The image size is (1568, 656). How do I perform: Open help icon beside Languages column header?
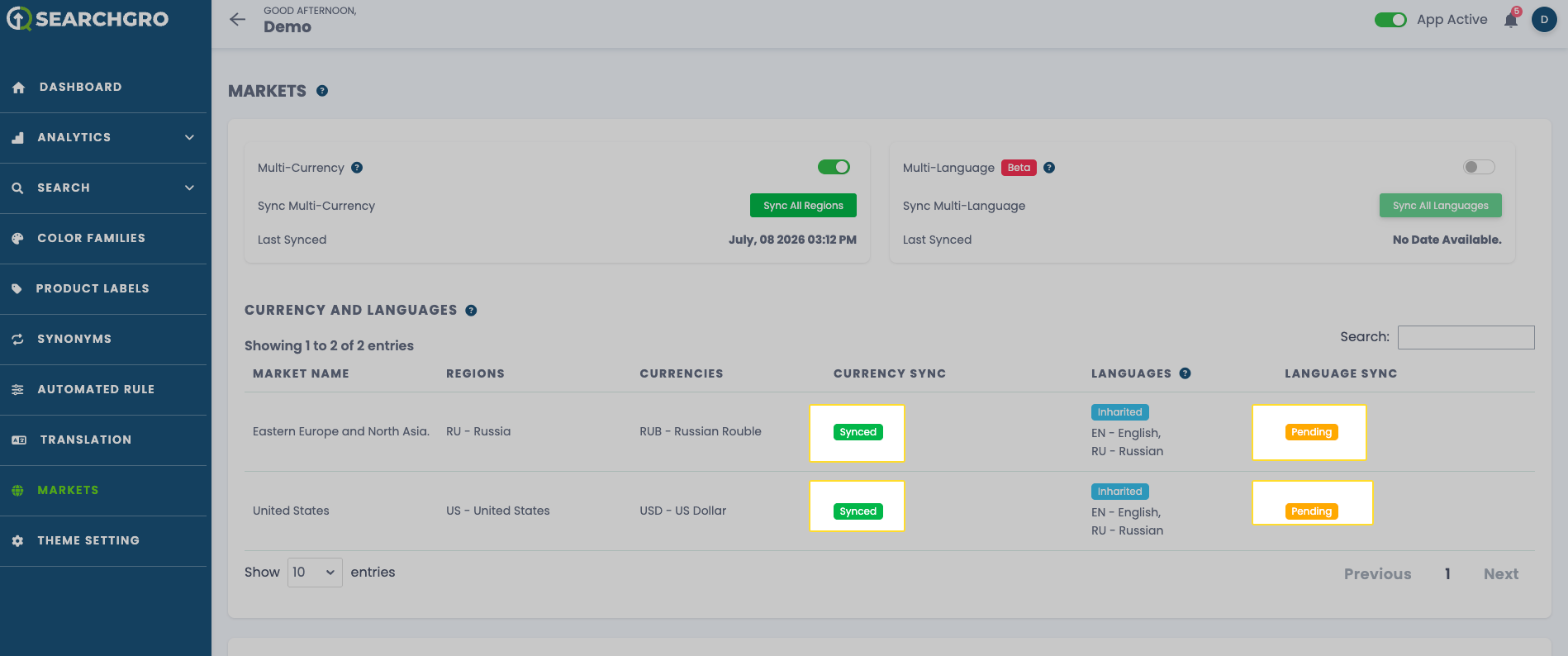coord(1185,373)
